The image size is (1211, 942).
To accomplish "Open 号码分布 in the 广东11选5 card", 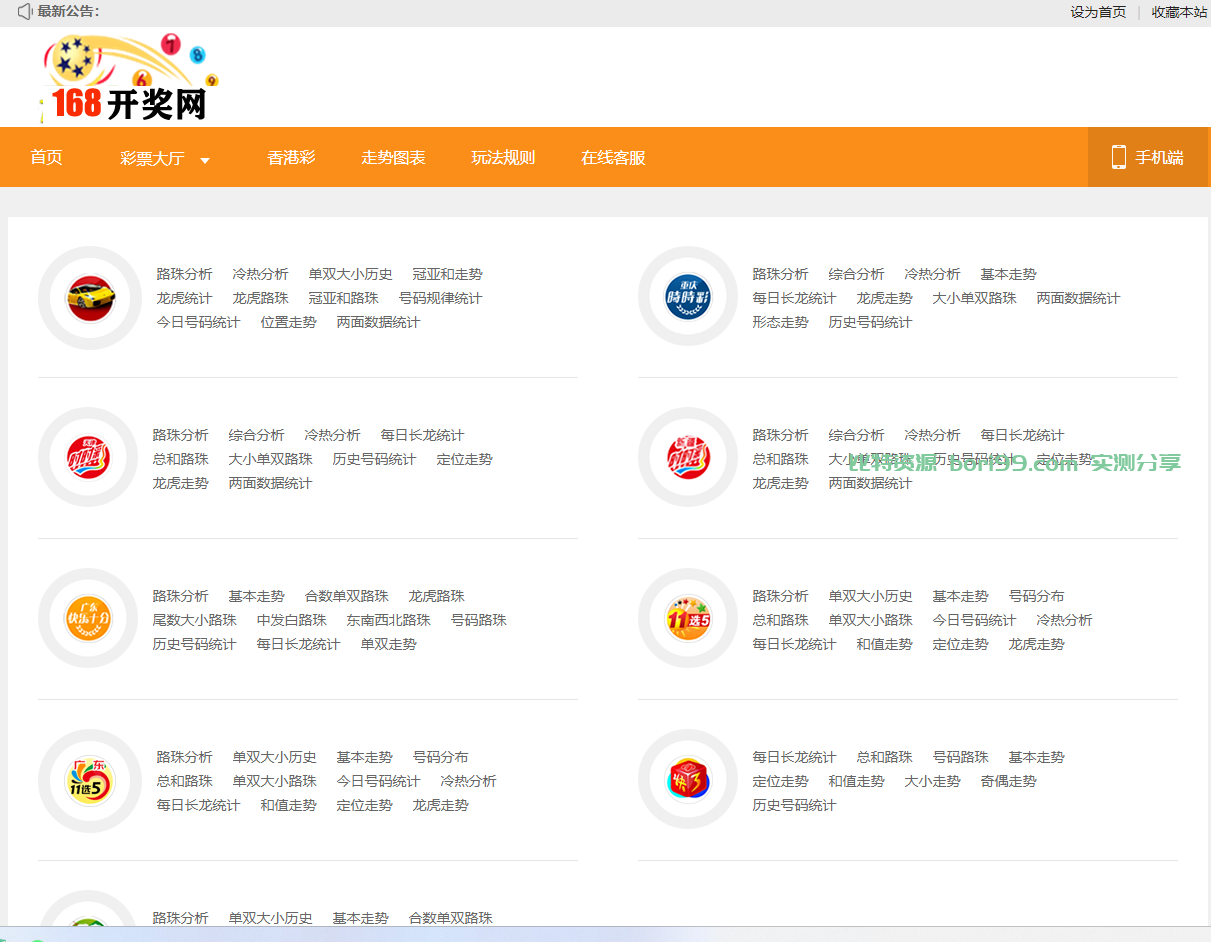I will 440,757.
